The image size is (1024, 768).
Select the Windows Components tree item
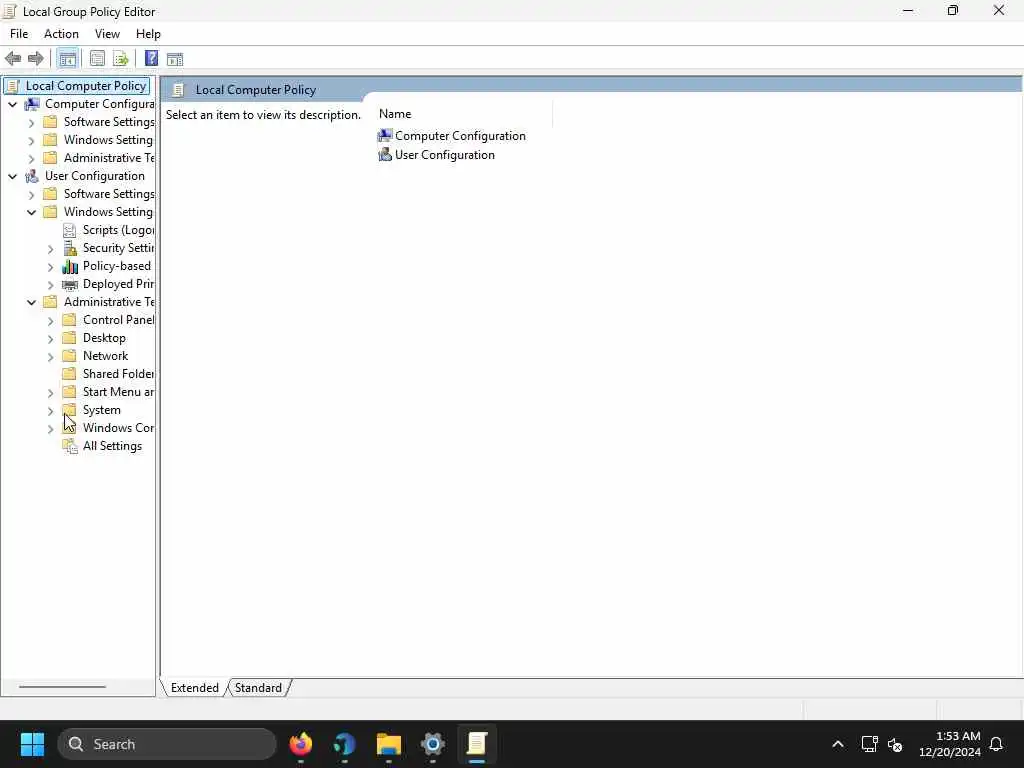coord(118,428)
